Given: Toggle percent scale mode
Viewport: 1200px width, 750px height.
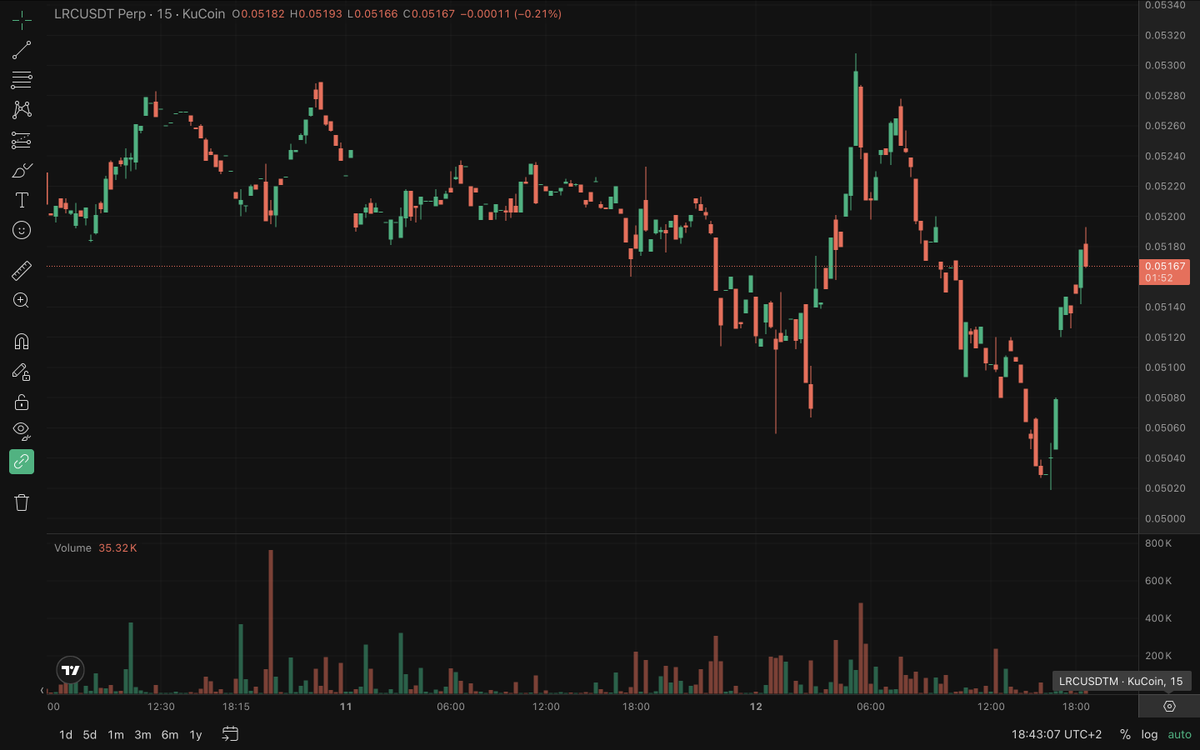Looking at the screenshot, I should tap(1125, 735).
